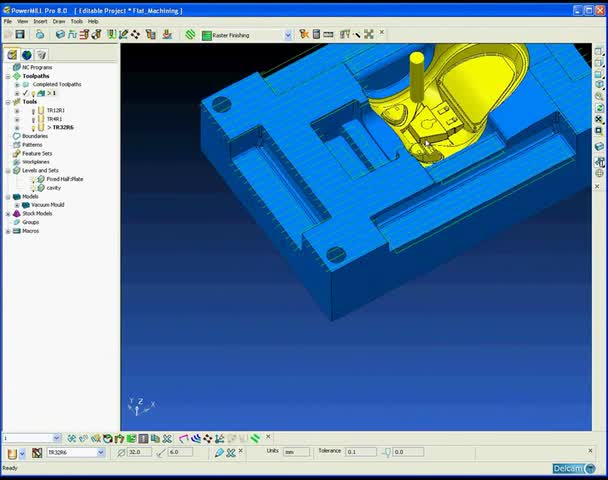Click the Delcam logo button

[573, 468]
